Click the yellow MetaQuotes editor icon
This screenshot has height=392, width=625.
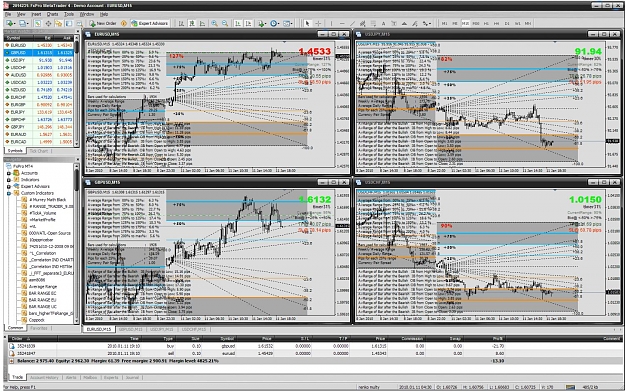[x=124, y=24]
